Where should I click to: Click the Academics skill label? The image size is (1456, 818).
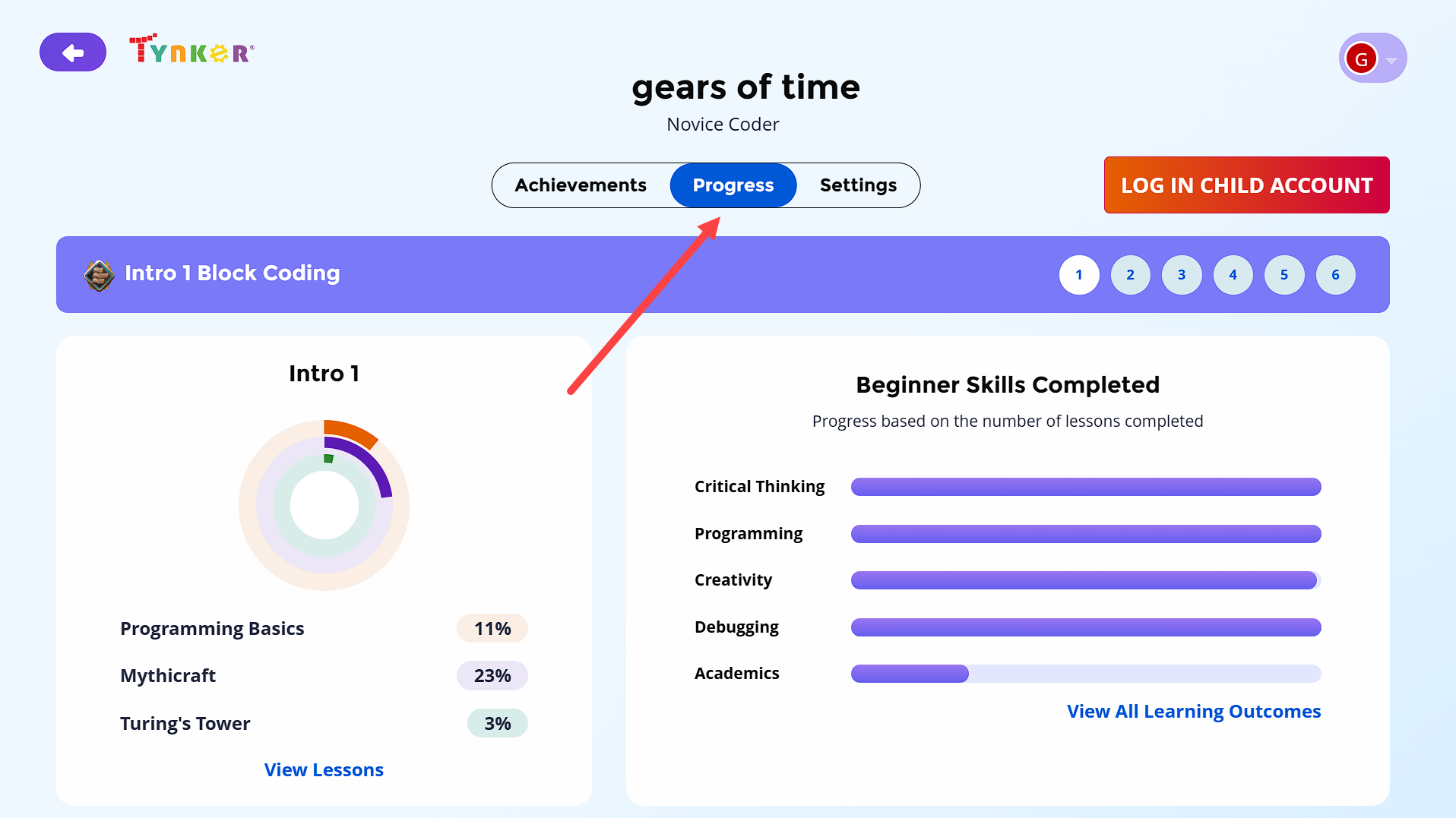[x=737, y=674]
